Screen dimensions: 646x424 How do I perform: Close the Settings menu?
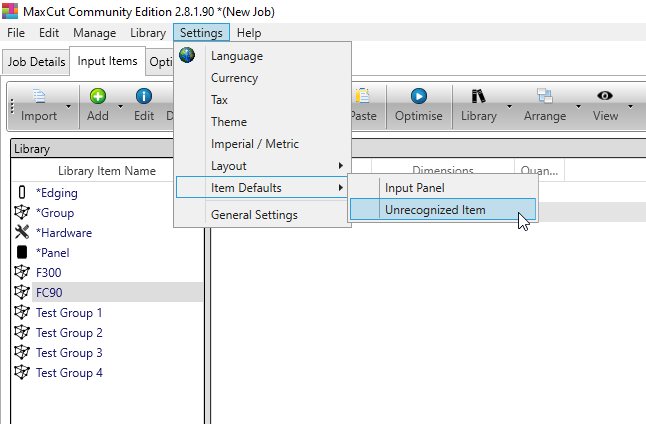(201, 33)
